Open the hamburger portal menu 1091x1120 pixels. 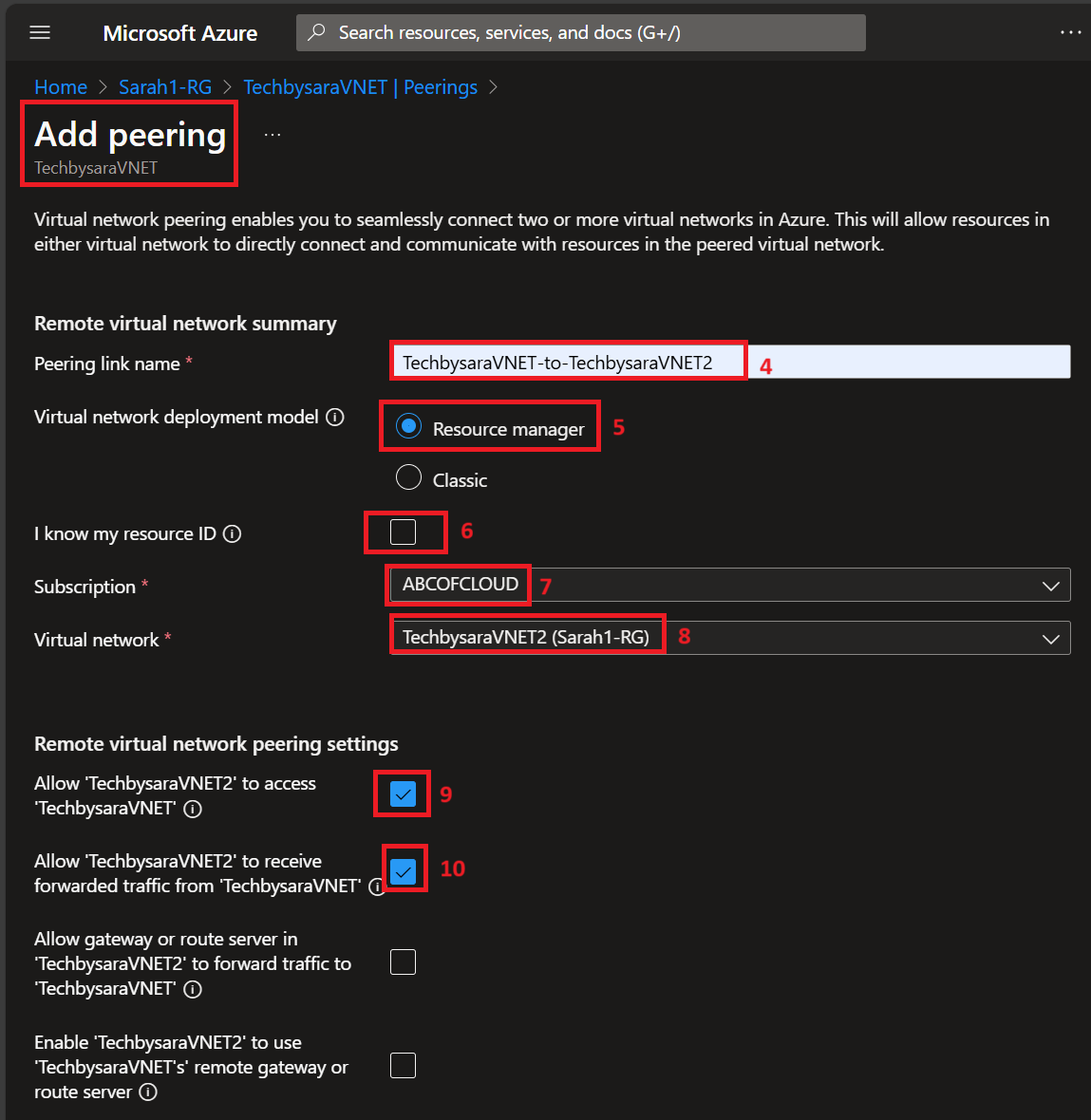coord(40,33)
